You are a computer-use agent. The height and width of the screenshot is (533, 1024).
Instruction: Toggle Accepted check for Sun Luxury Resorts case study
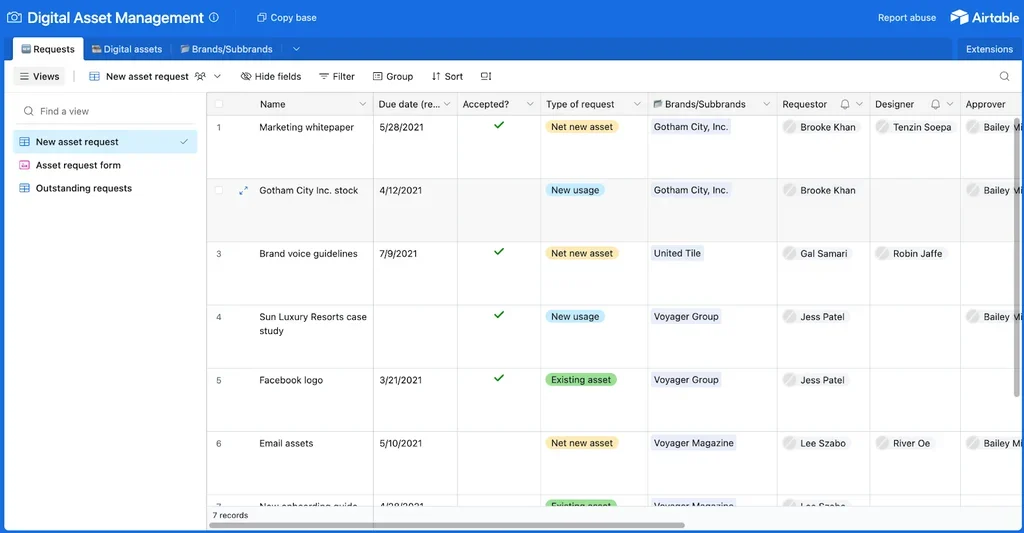click(499, 315)
